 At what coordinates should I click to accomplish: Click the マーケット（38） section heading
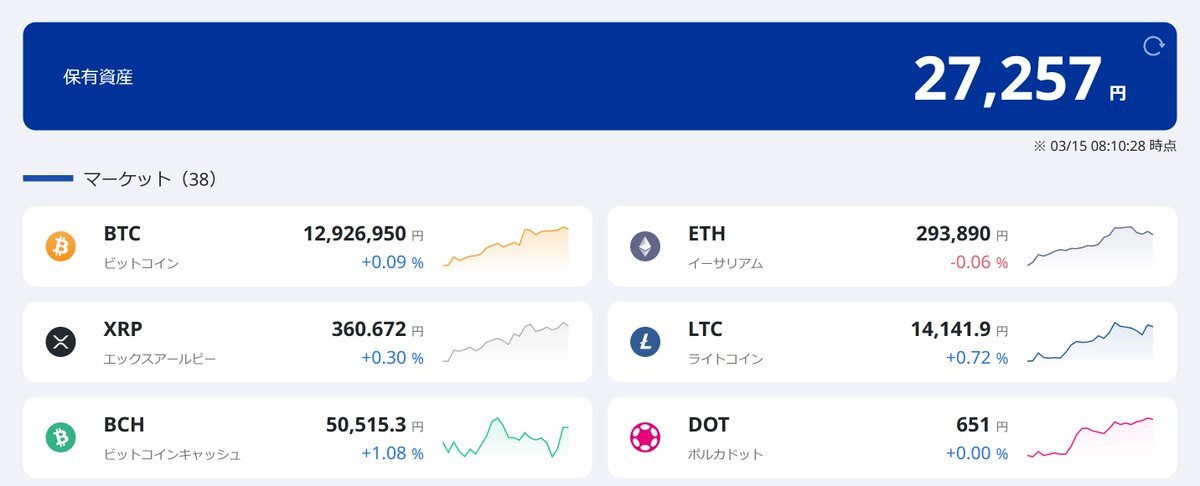(150, 179)
